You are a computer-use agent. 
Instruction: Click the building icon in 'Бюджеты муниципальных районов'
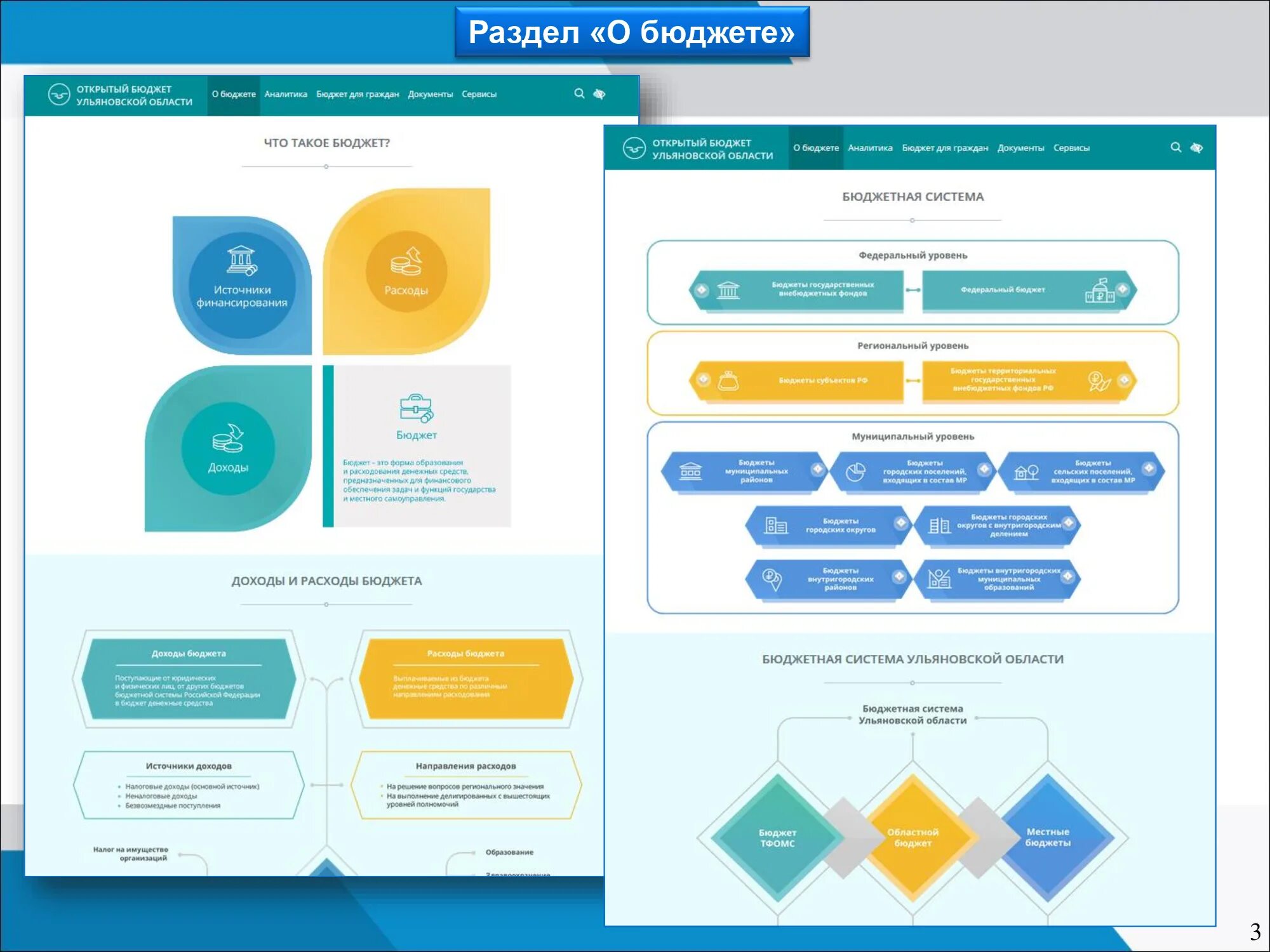(691, 472)
